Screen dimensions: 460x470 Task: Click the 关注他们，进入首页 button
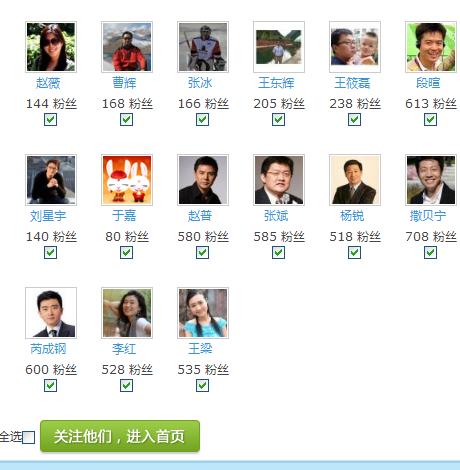pyautogui.click(x=120, y=436)
